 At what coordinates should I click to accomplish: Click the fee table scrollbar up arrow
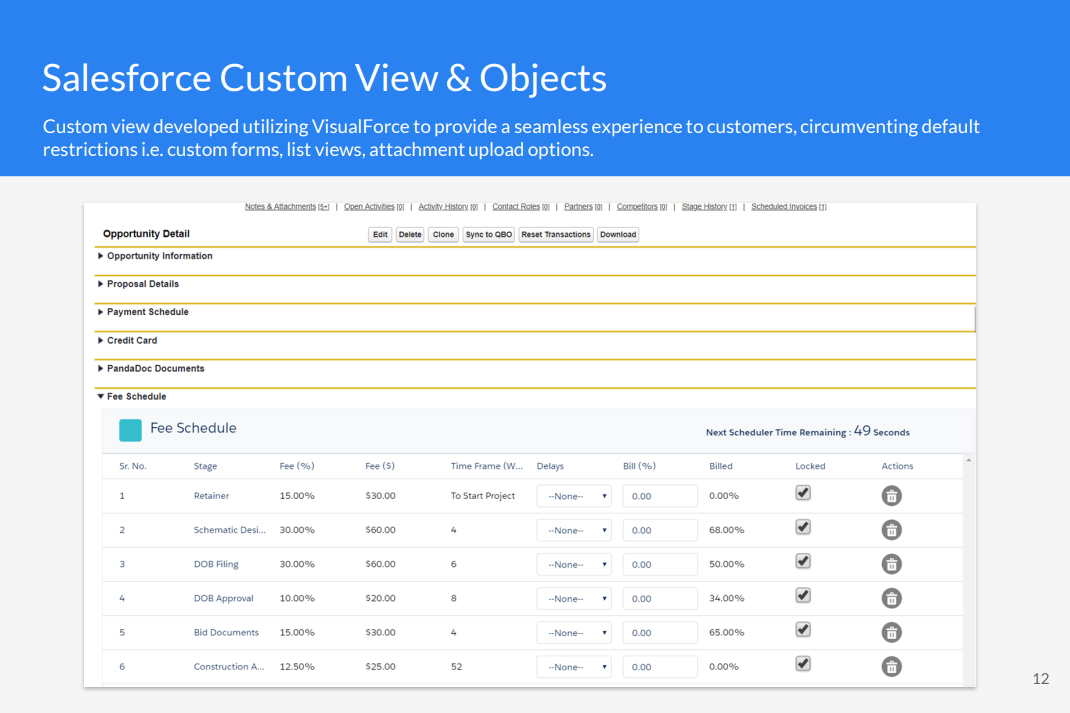(968, 461)
